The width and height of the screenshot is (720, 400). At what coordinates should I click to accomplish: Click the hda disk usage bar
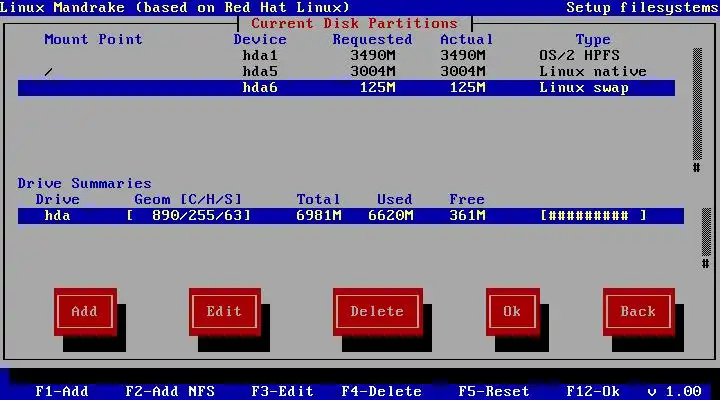(x=593, y=215)
